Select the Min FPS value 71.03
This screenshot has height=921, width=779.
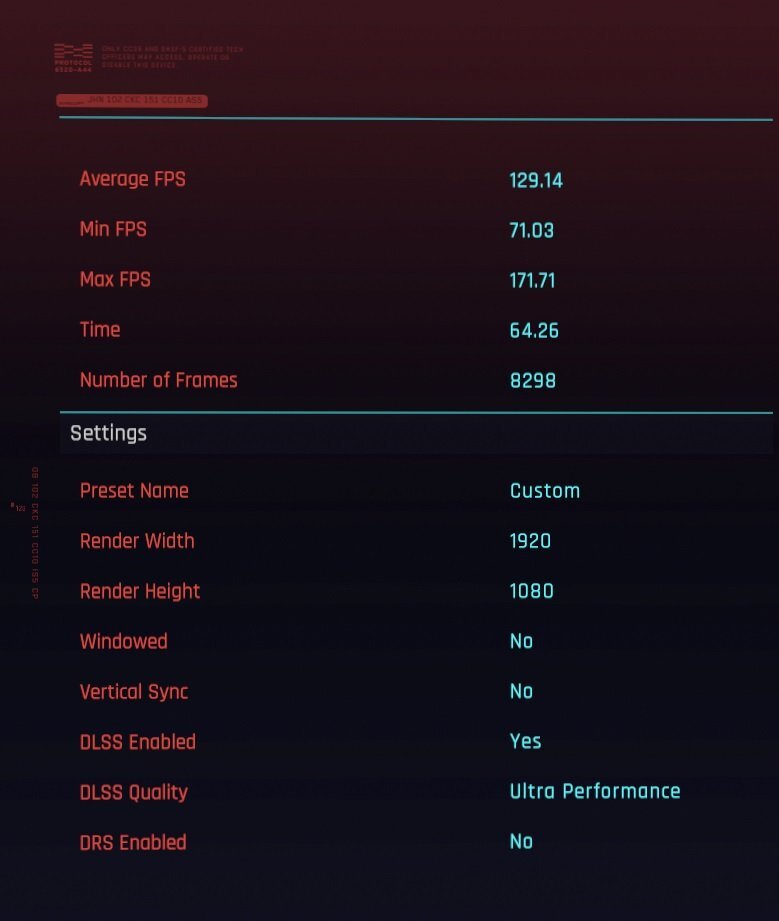click(531, 230)
